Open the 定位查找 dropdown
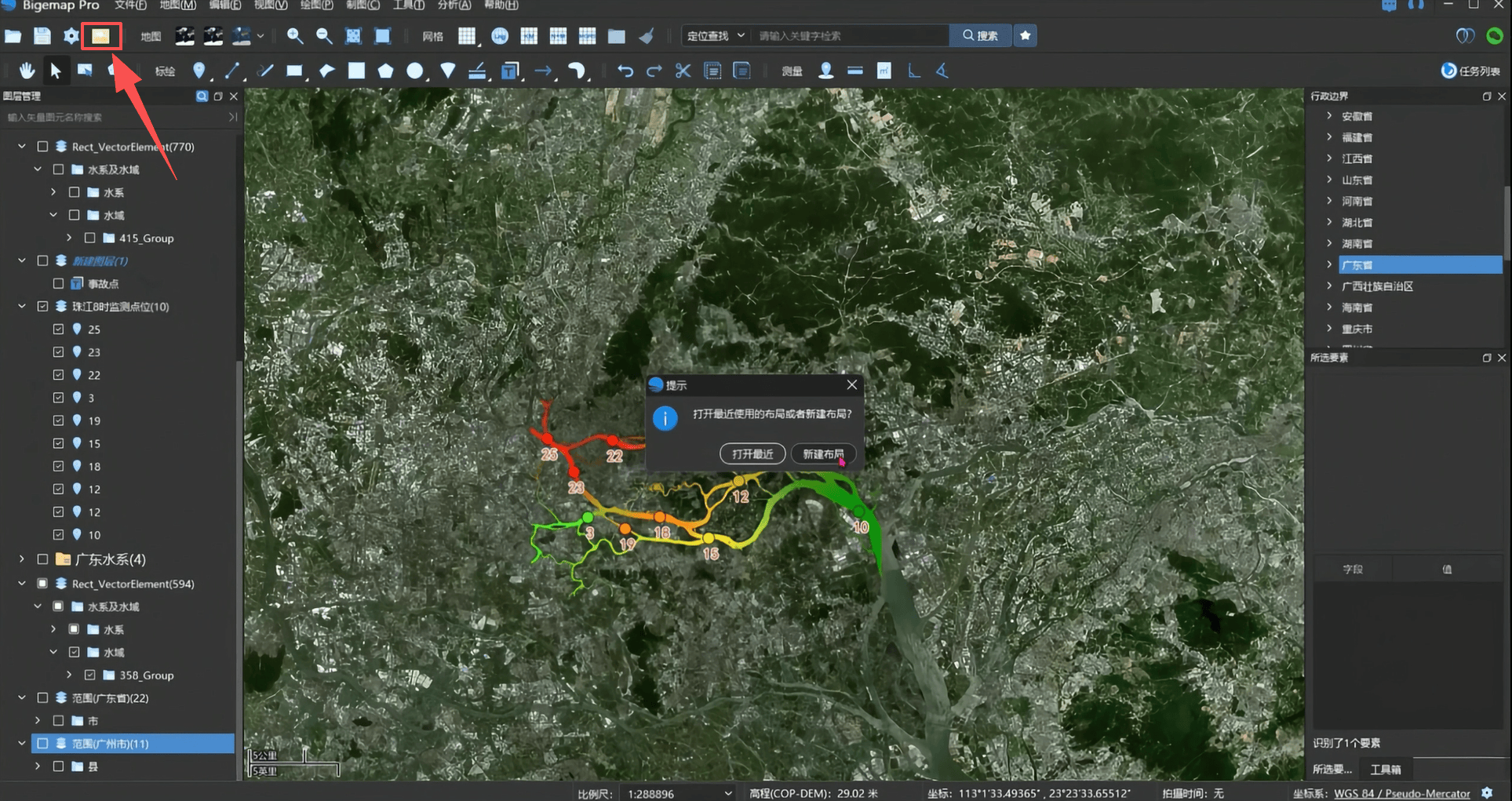Image resolution: width=1512 pixels, height=801 pixels. pos(715,36)
